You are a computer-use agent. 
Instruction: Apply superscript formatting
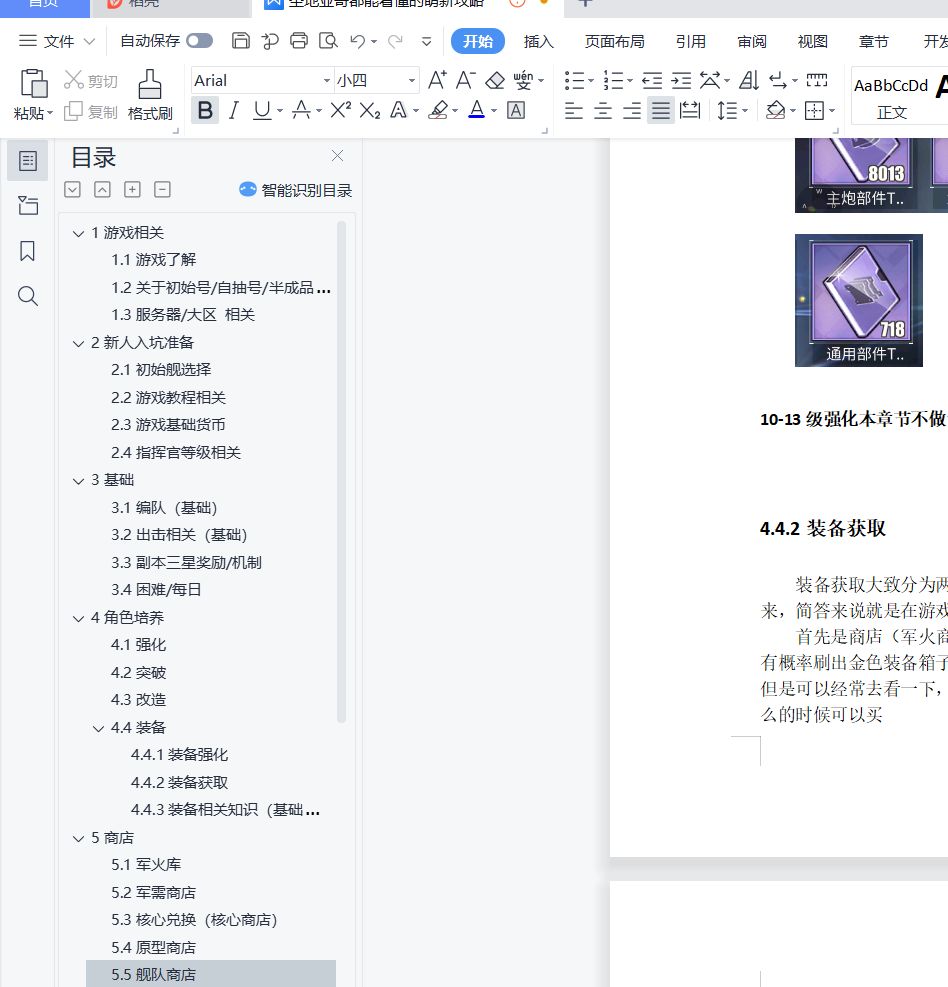point(340,110)
